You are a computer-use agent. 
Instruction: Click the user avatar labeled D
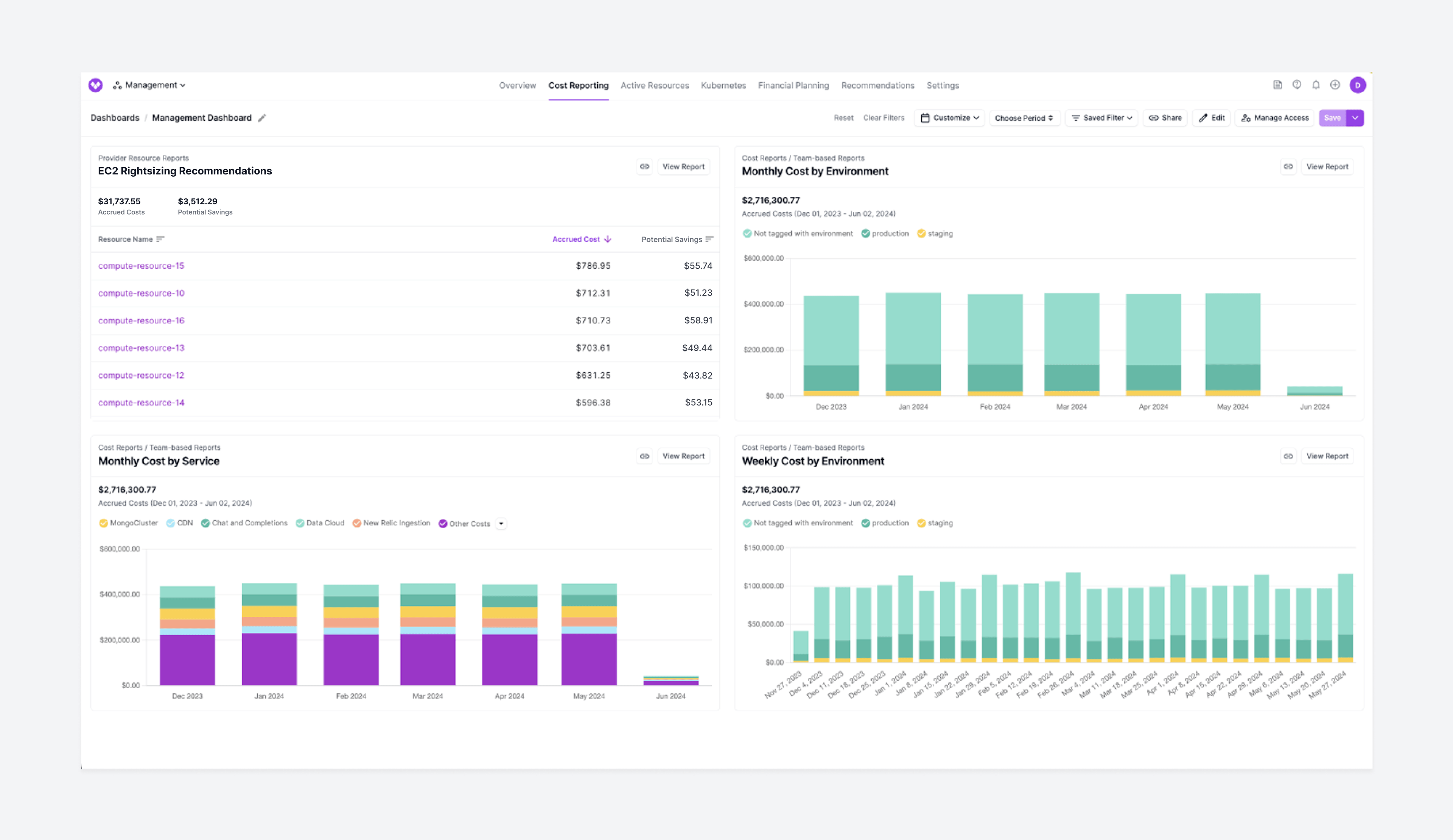point(1358,85)
